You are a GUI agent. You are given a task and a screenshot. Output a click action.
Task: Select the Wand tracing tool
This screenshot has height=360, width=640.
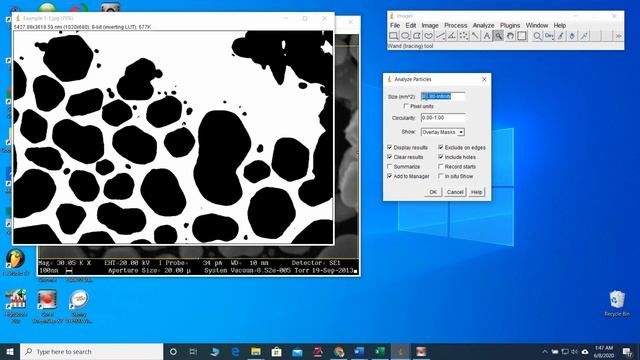(475, 36)
